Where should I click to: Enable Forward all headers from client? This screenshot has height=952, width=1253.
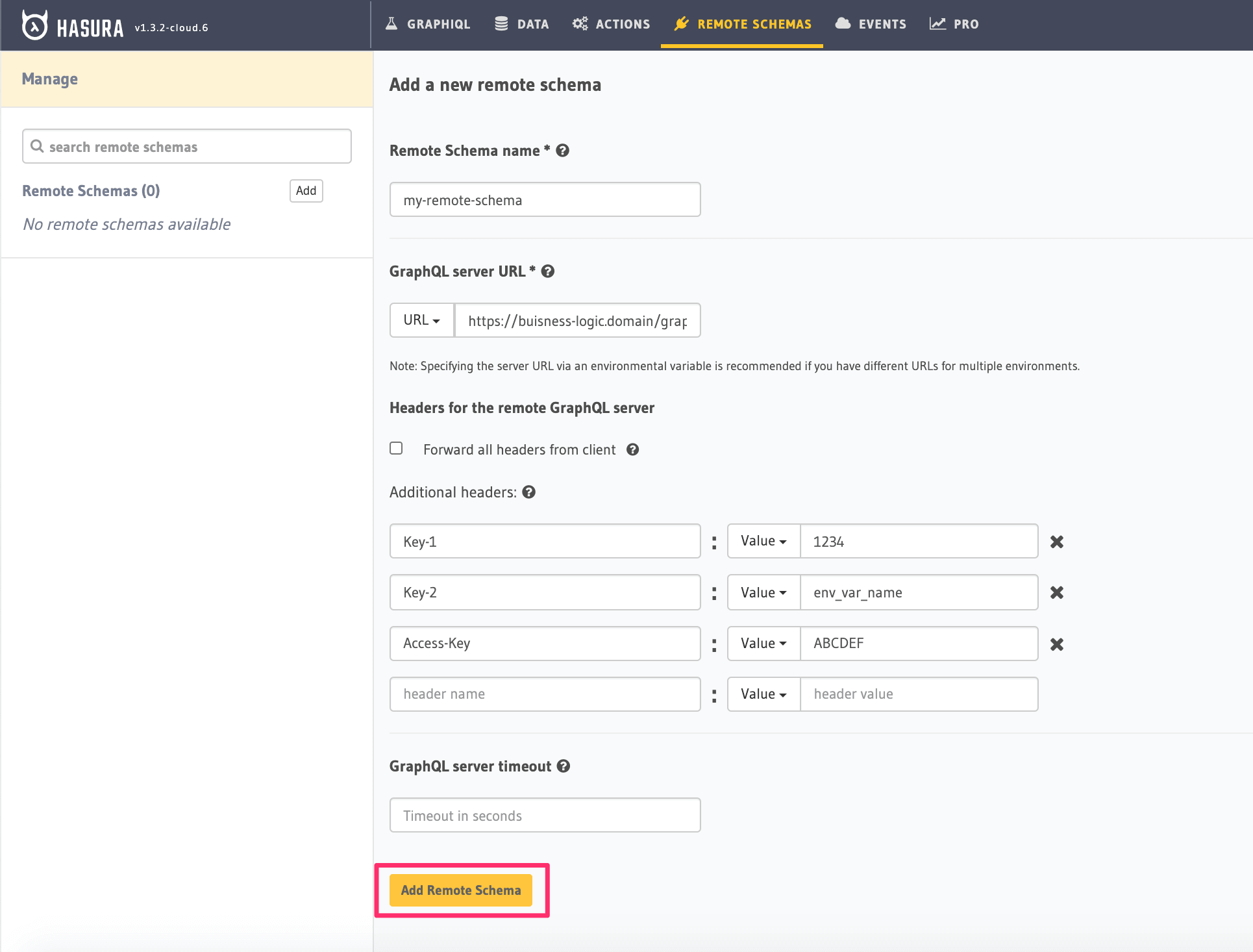396,447
